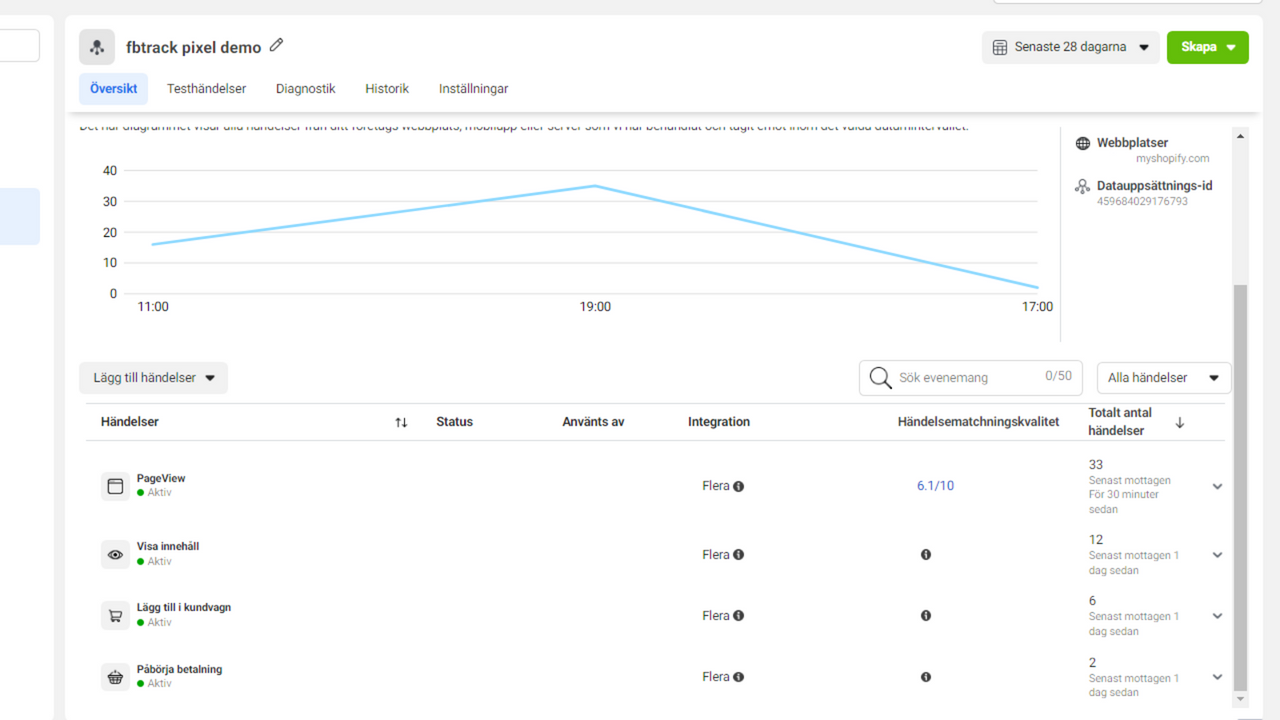Click match quality info icon for Påbörja betalning

click(x=926, y=677)
